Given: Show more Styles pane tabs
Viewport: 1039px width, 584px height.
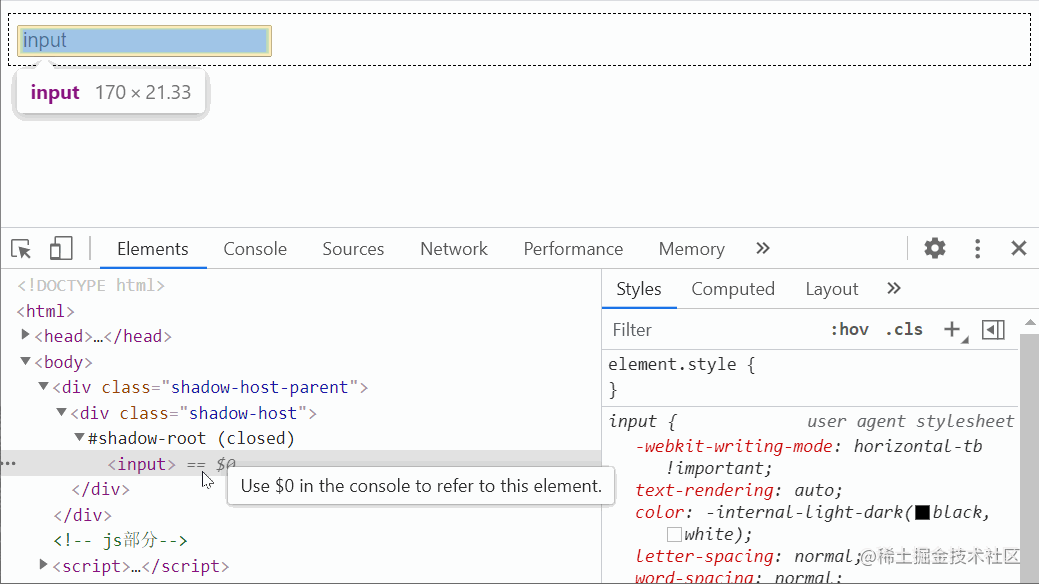Looking at the screenshot, I should click(894, 289).
